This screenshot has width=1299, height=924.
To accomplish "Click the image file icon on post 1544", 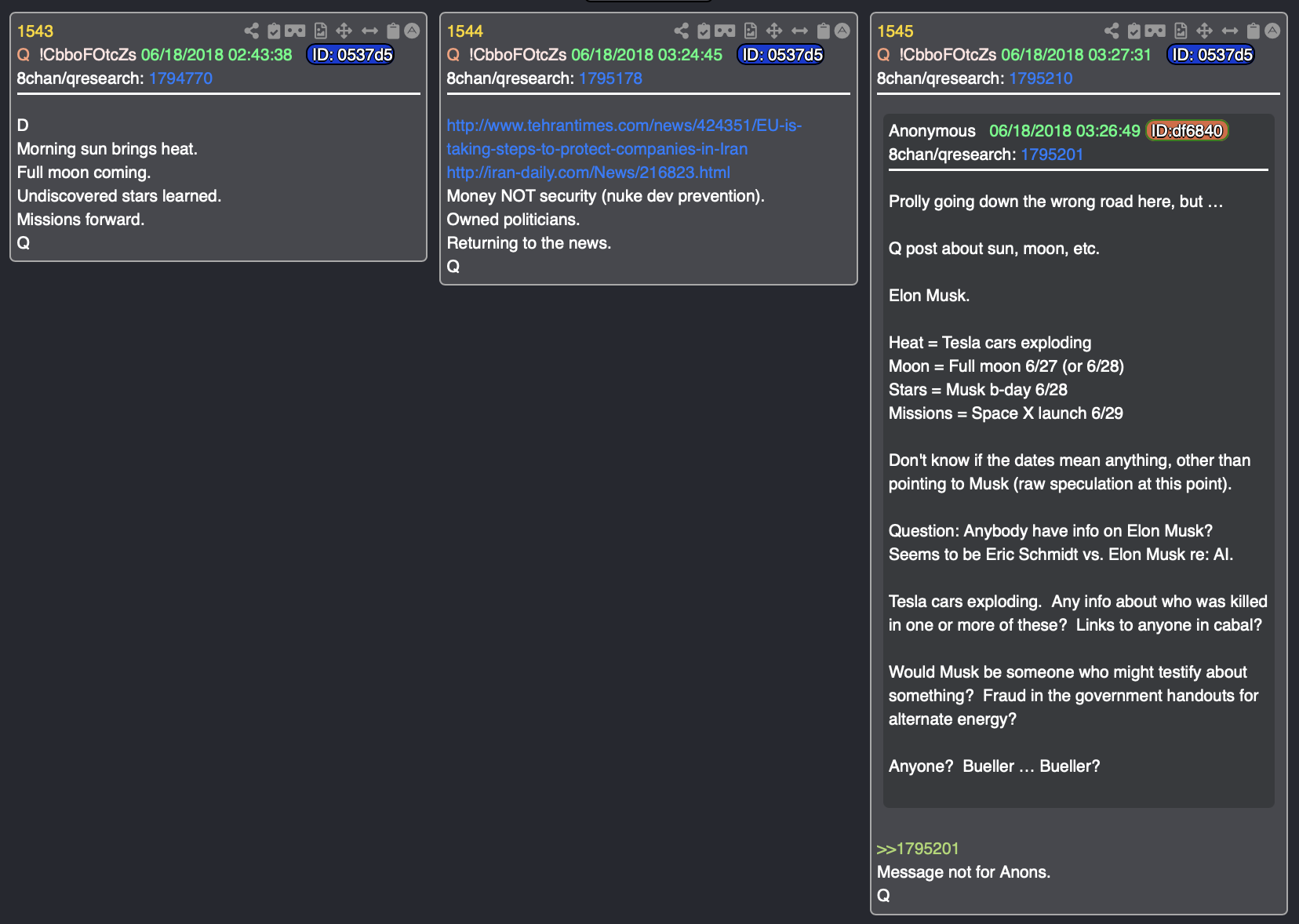I will [750, 31].
